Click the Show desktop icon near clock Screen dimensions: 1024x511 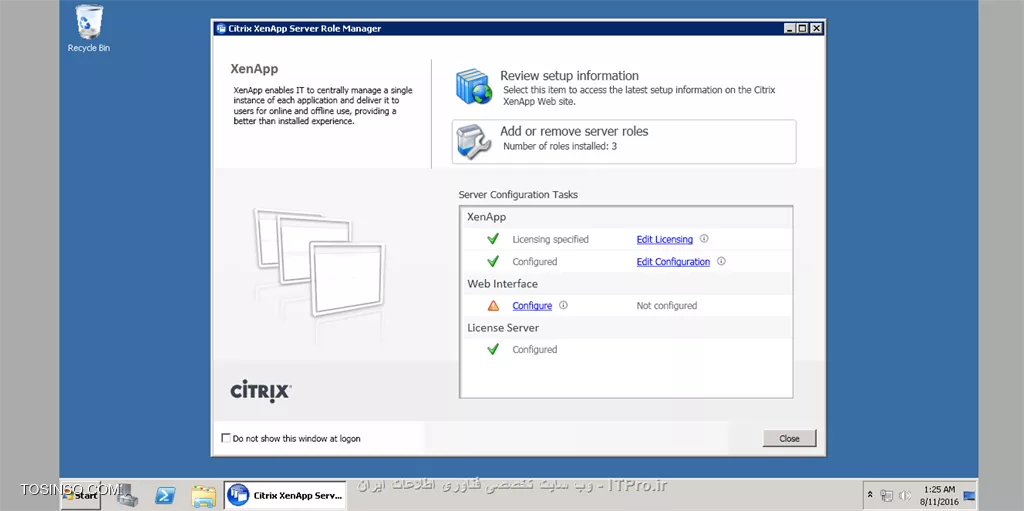tap(969, 495)
